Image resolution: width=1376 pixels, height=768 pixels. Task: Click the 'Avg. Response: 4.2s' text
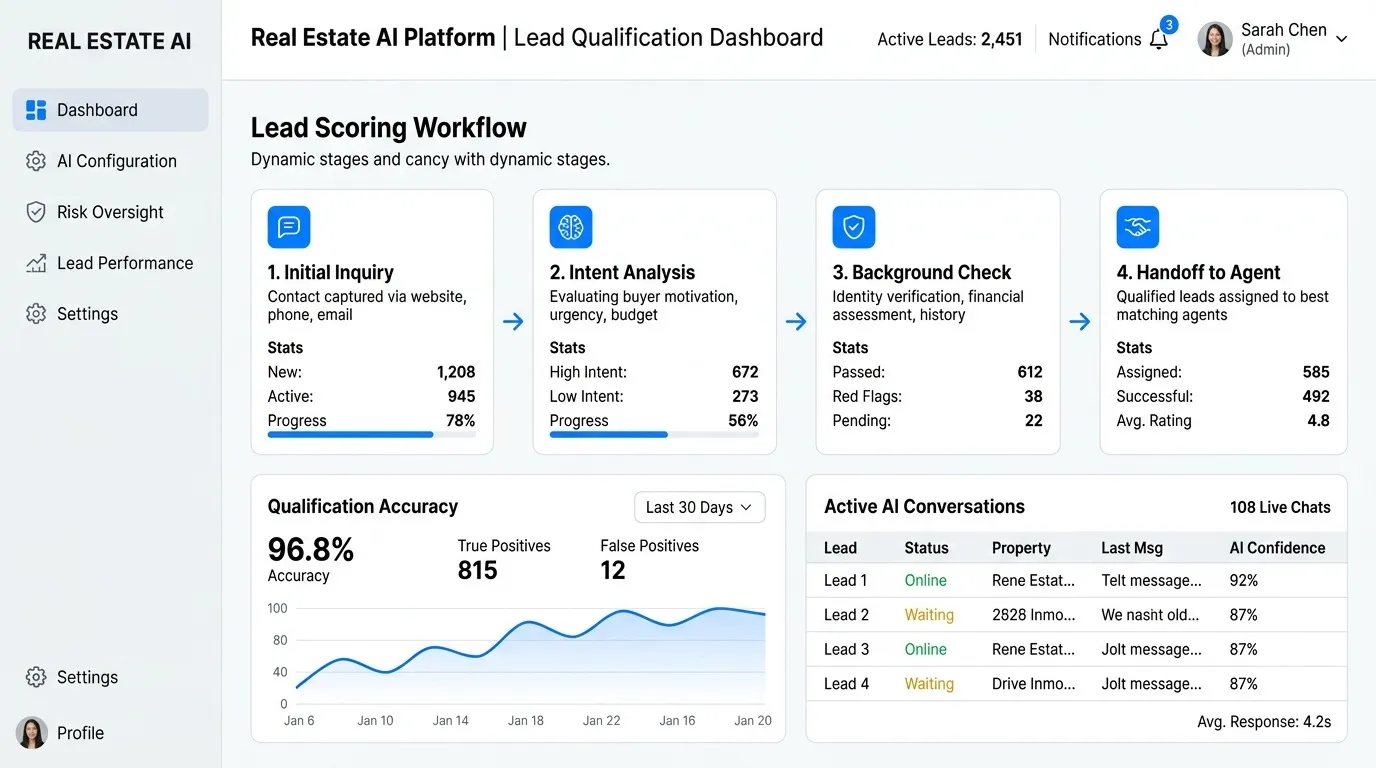point(1264,722)
